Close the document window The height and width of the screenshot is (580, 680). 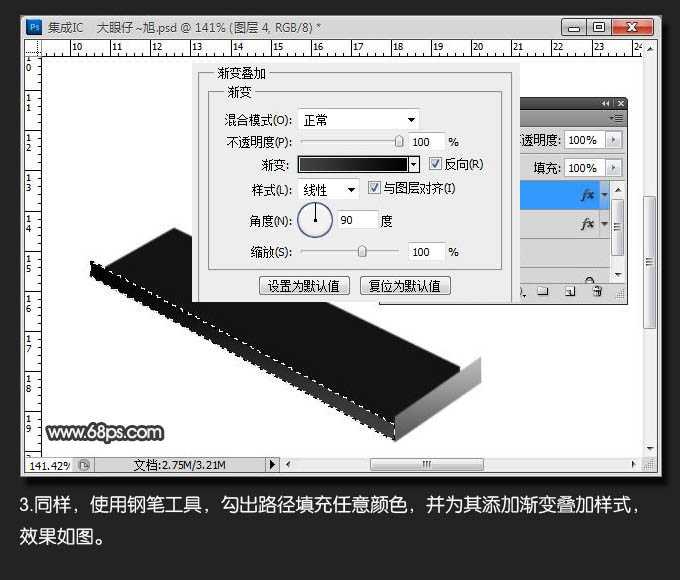(632, 27)
